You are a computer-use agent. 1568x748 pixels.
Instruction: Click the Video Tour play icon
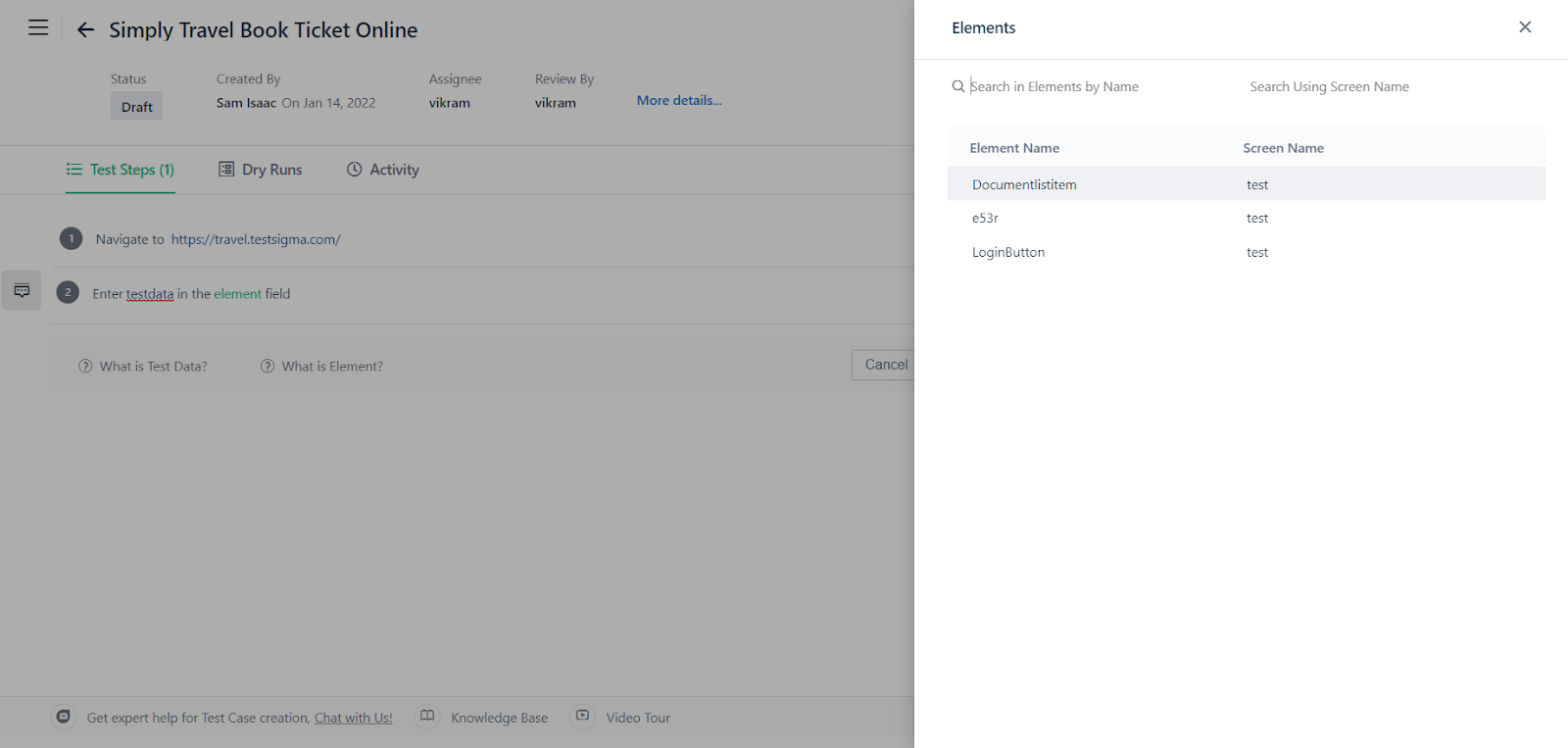582,717
